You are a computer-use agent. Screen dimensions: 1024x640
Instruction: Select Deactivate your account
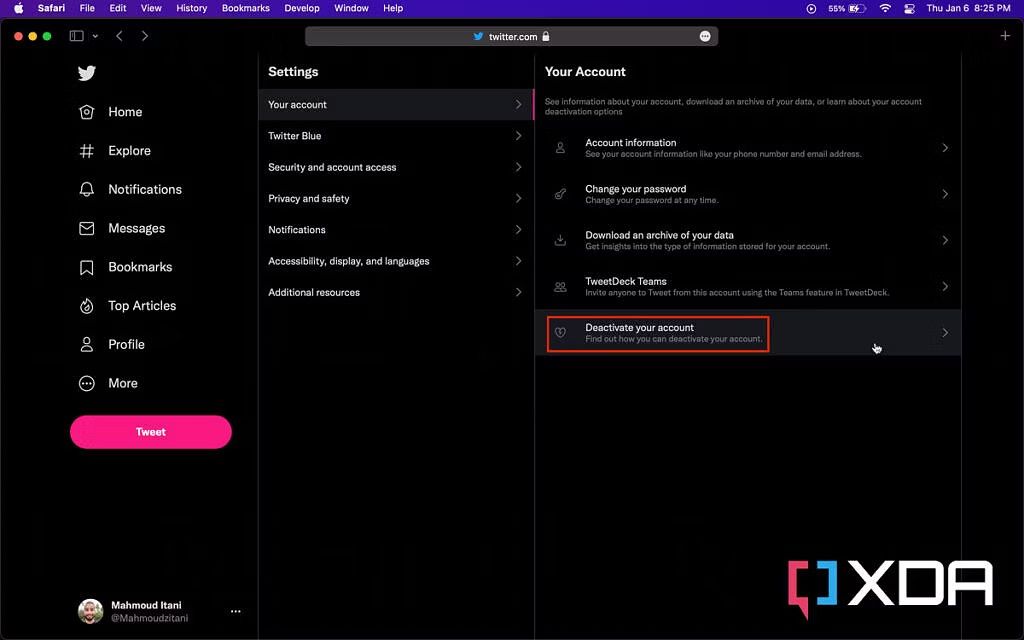[x=658, y=332]
